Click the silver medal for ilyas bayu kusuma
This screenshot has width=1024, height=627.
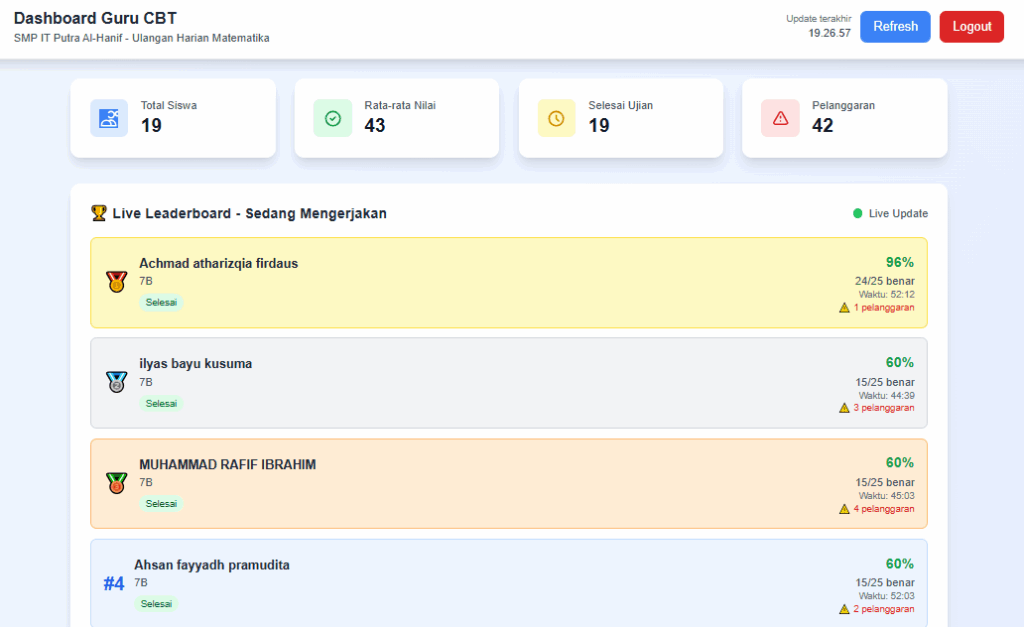tap(116, 382)
